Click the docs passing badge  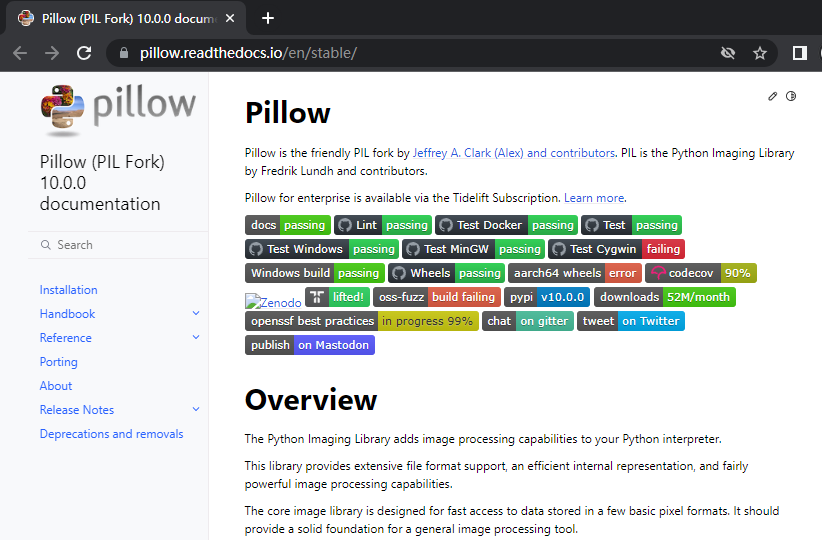click(x=288, y=225)
